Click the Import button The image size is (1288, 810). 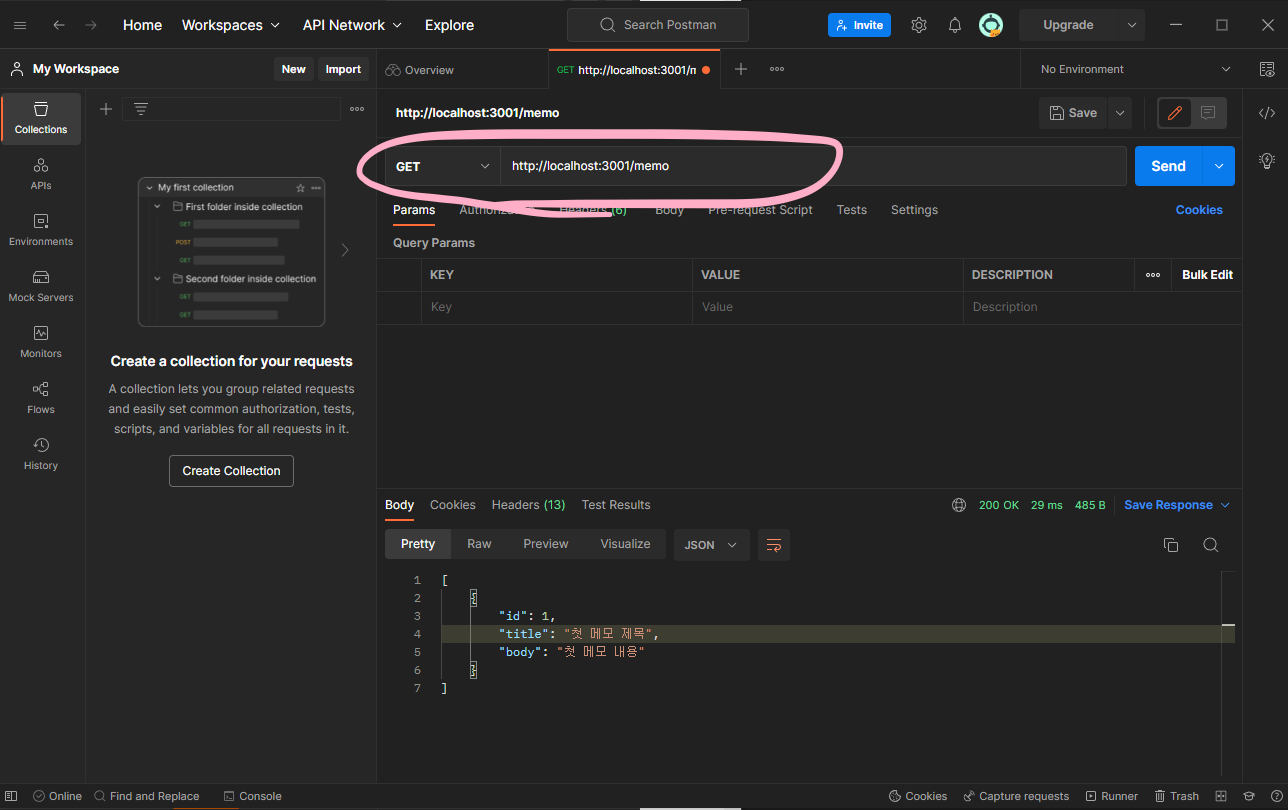[343, 69]
